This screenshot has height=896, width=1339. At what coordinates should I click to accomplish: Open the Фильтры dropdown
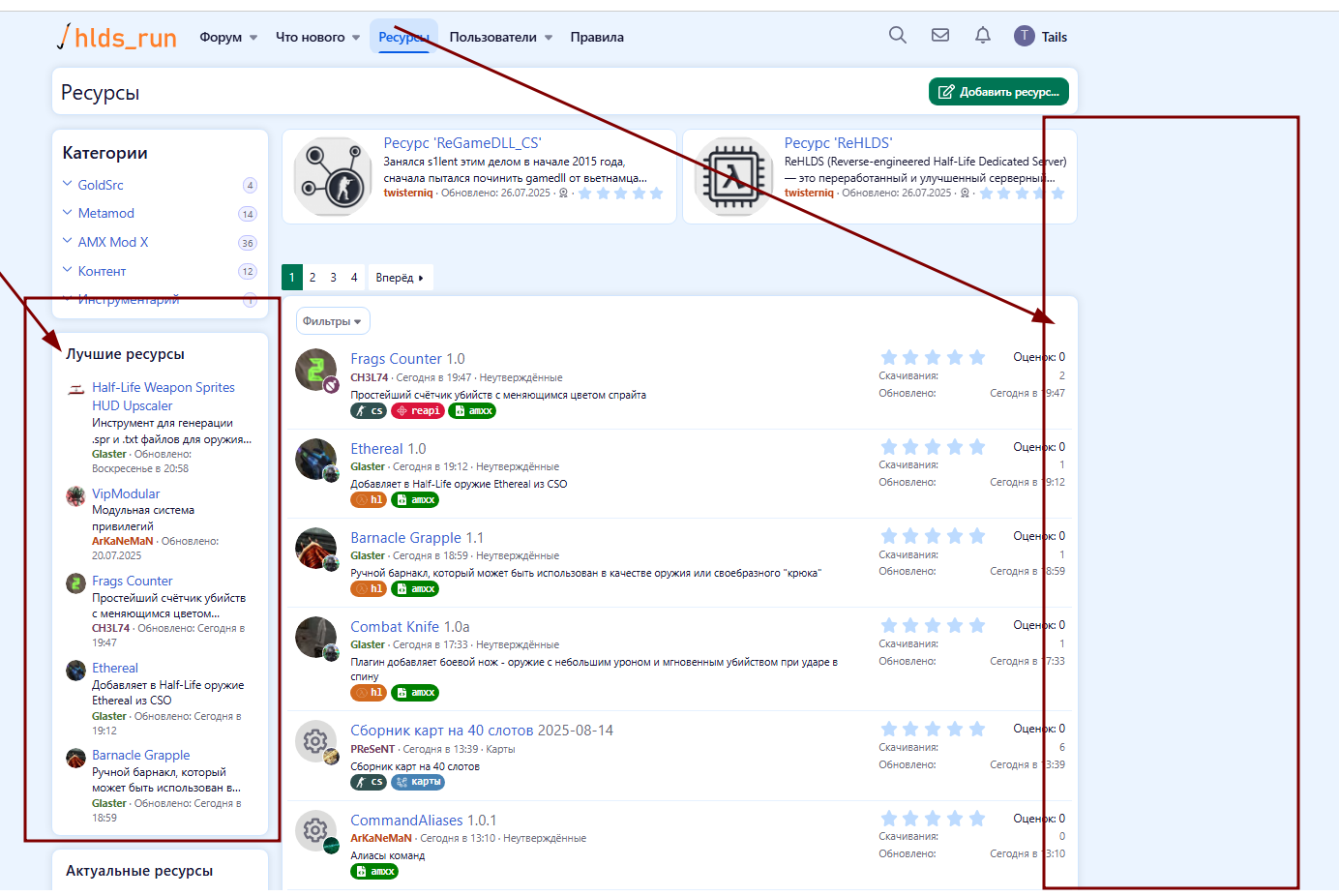pyautogui.click(x=332, y=321)
